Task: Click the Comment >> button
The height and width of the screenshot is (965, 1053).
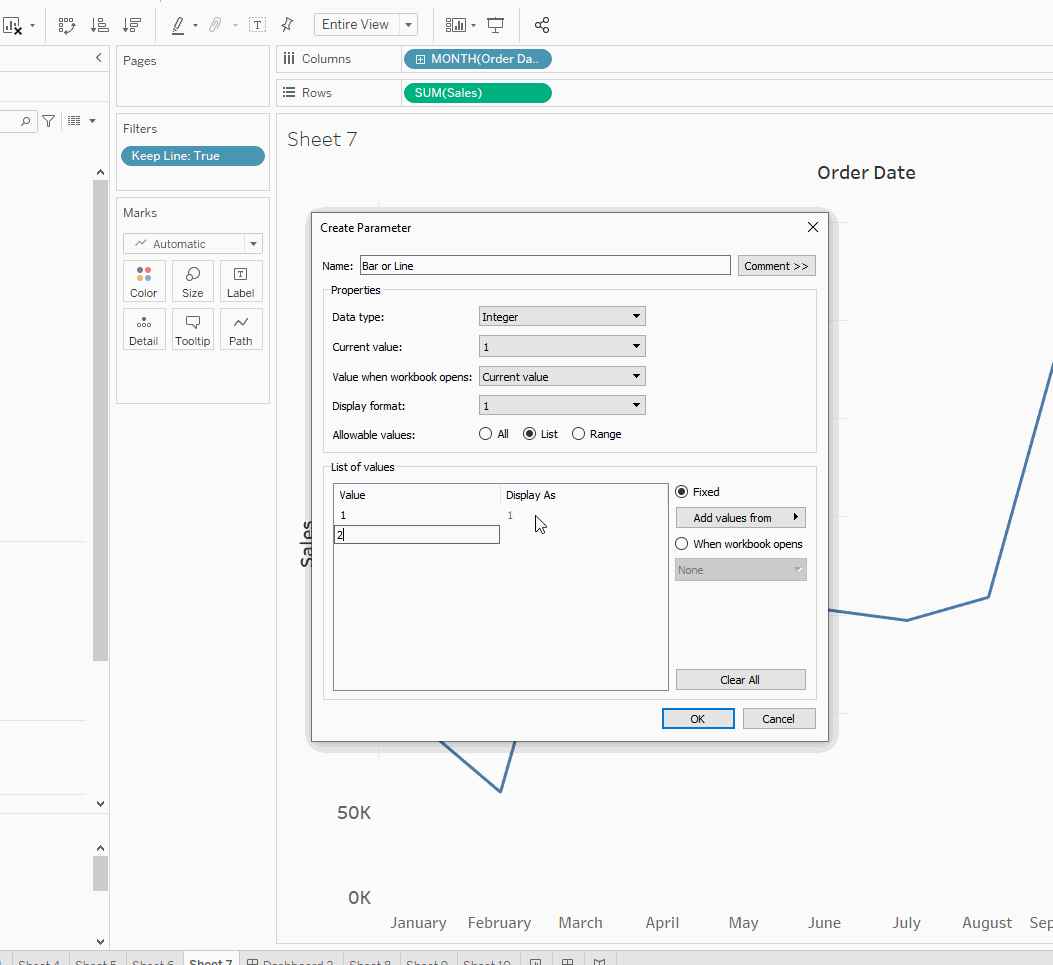Action: click(776, 266)
